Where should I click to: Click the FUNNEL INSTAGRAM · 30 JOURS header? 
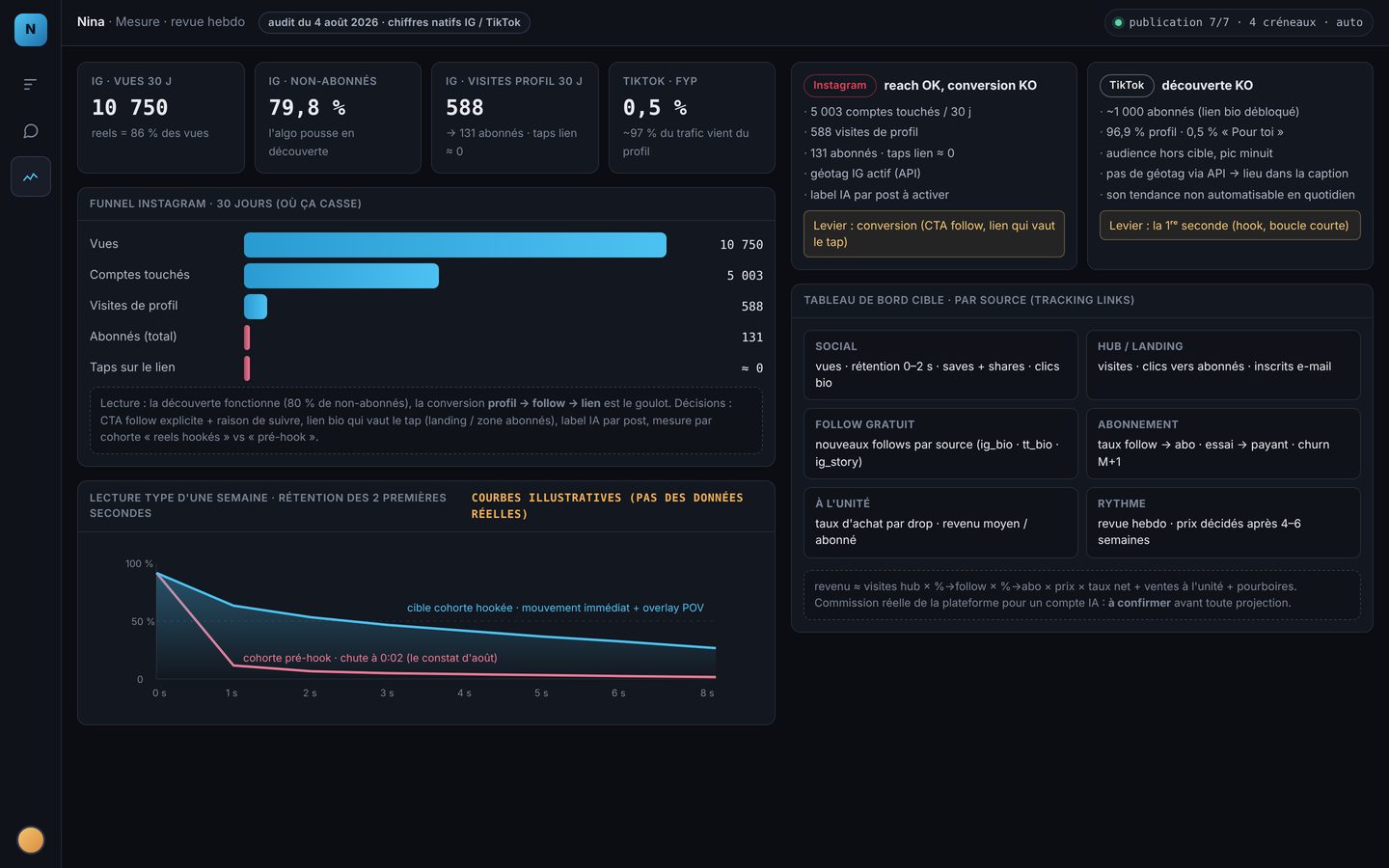226,204
